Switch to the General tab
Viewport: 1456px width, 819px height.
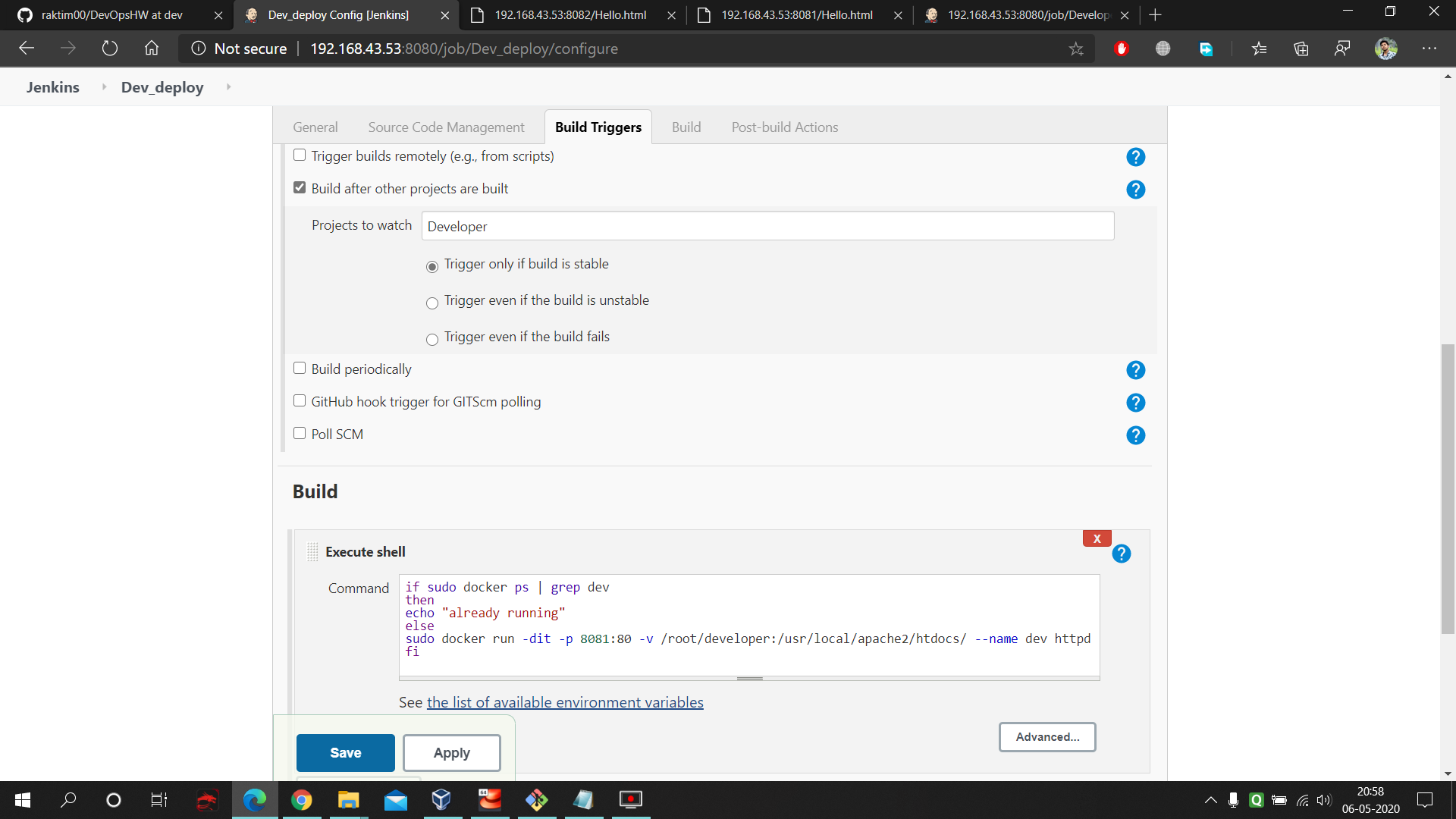click(315, 127)
